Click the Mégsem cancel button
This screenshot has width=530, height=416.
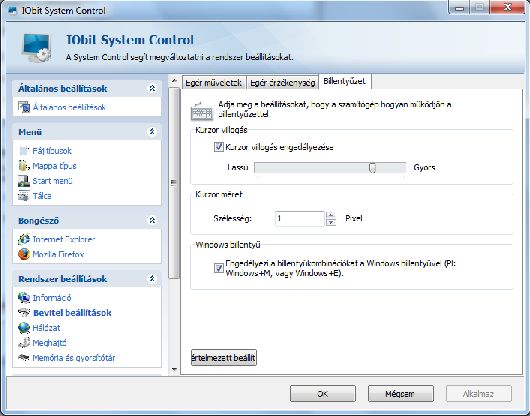tap(401, 394)
